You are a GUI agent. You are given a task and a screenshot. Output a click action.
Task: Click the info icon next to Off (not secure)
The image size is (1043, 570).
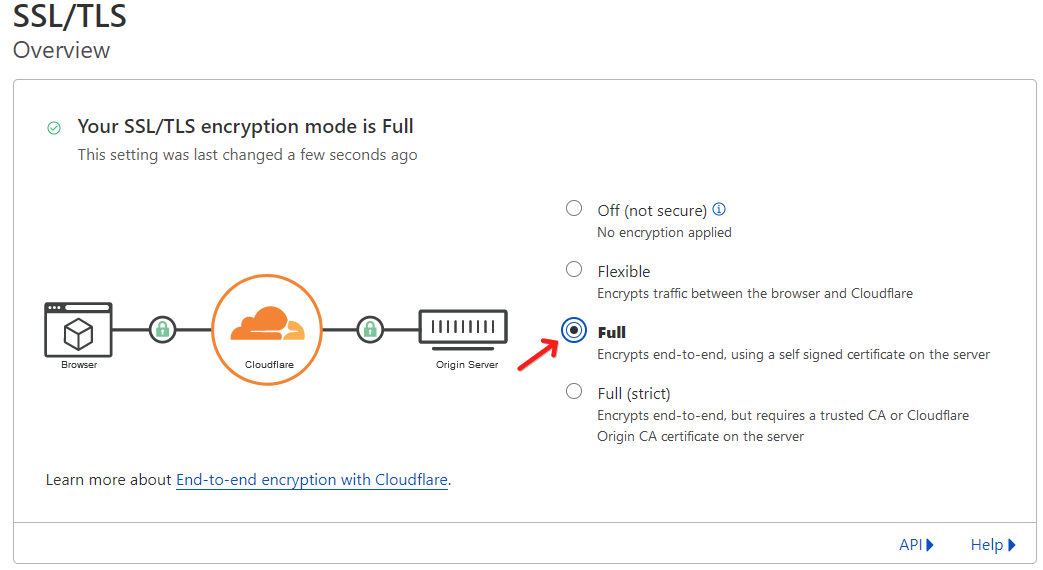(719, 210)
